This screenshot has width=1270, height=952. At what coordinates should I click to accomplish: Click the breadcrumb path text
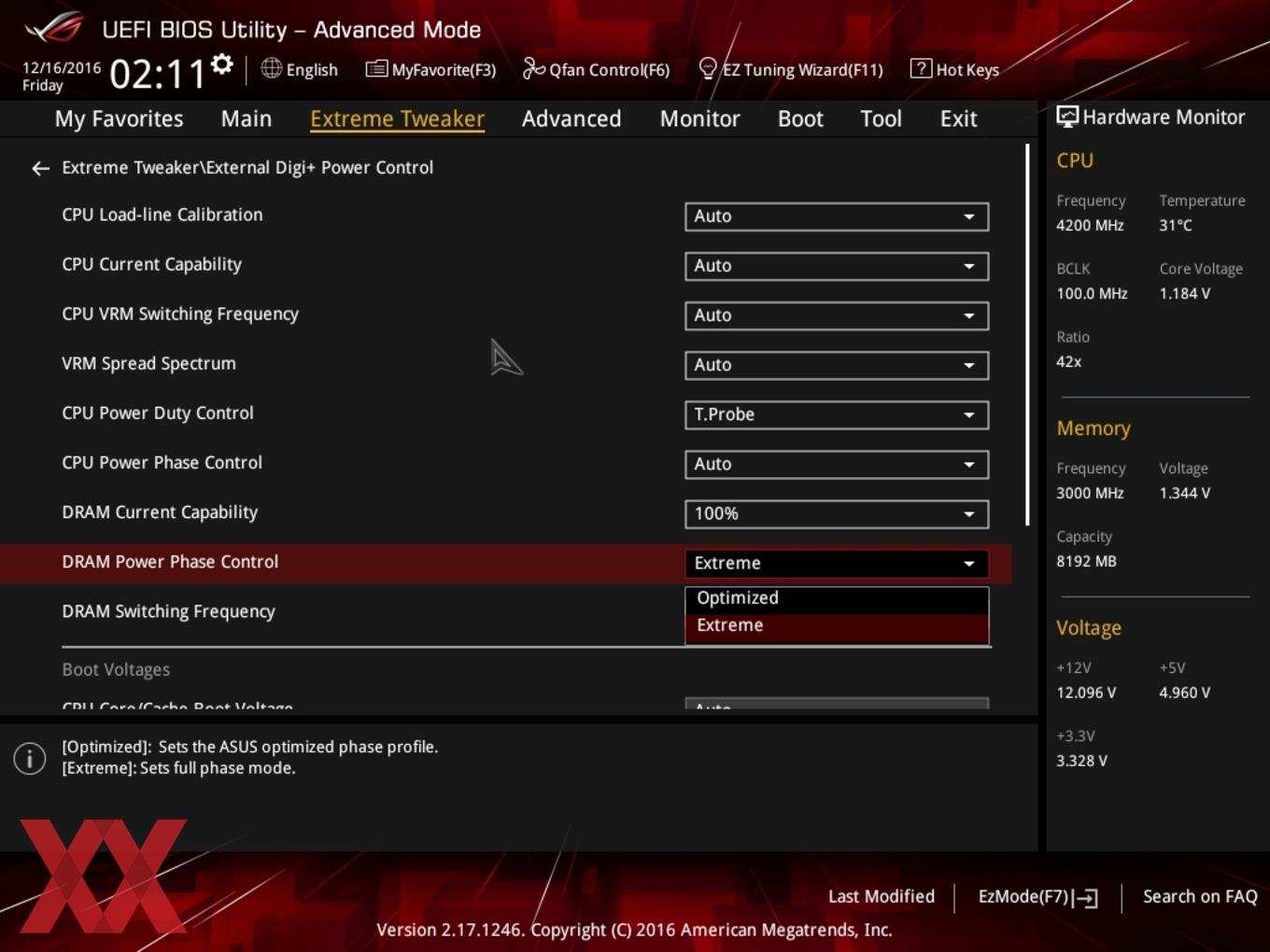pyautogui.click(x=247, y=168)
